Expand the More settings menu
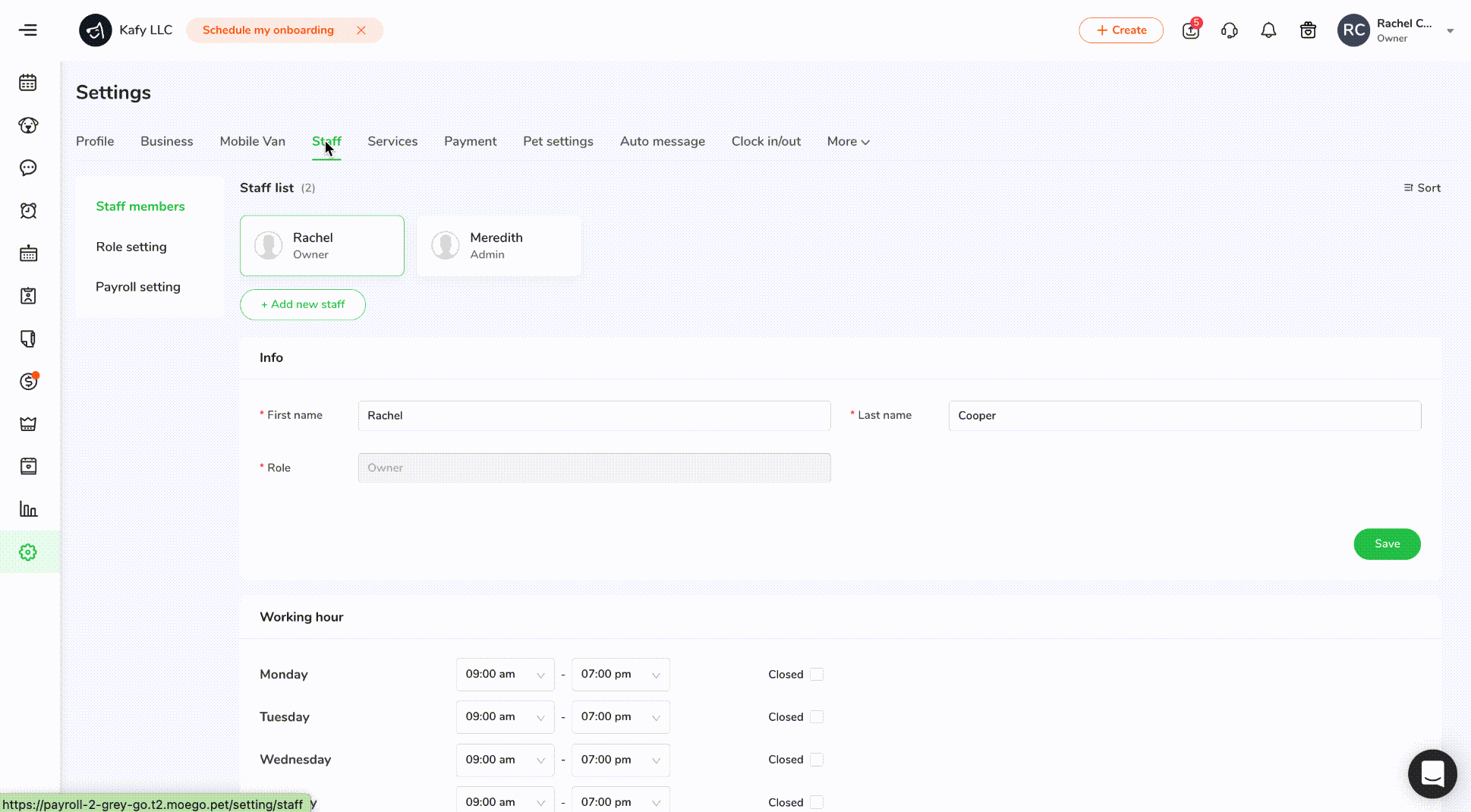This screenshot has height=812, width=1471. click(x=848, y=141)
